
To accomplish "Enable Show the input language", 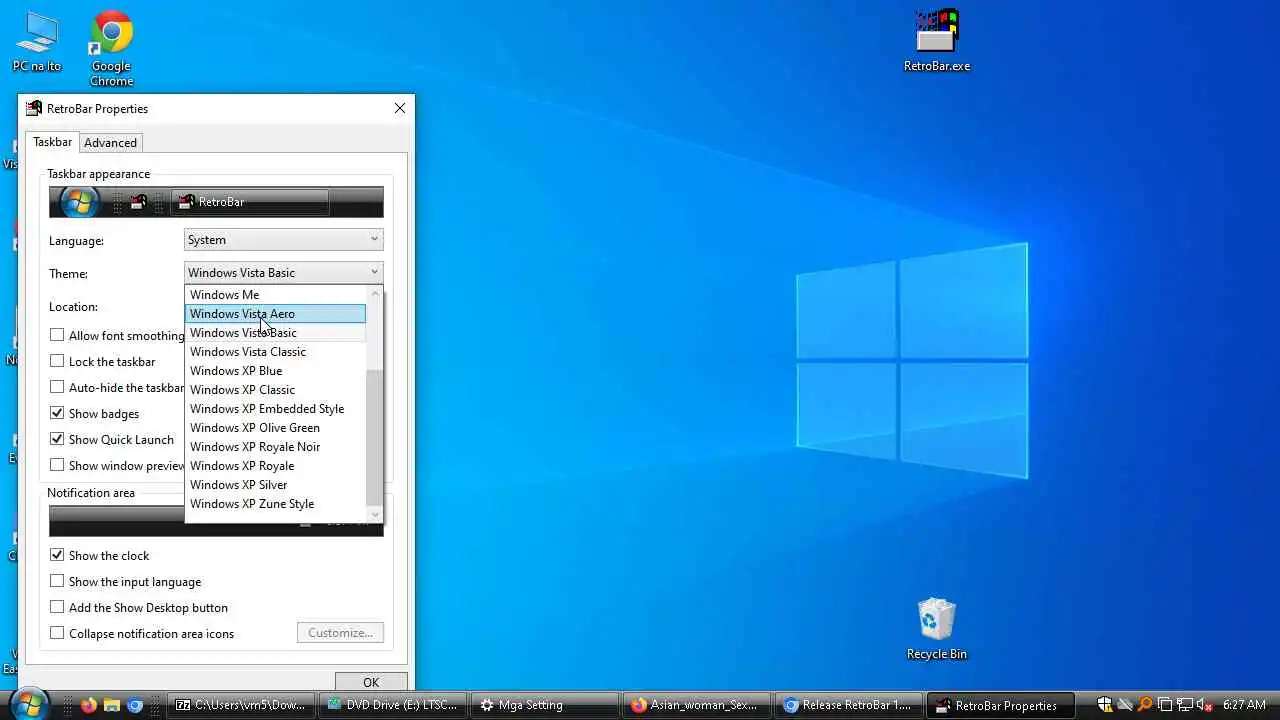I will (57, 581).
